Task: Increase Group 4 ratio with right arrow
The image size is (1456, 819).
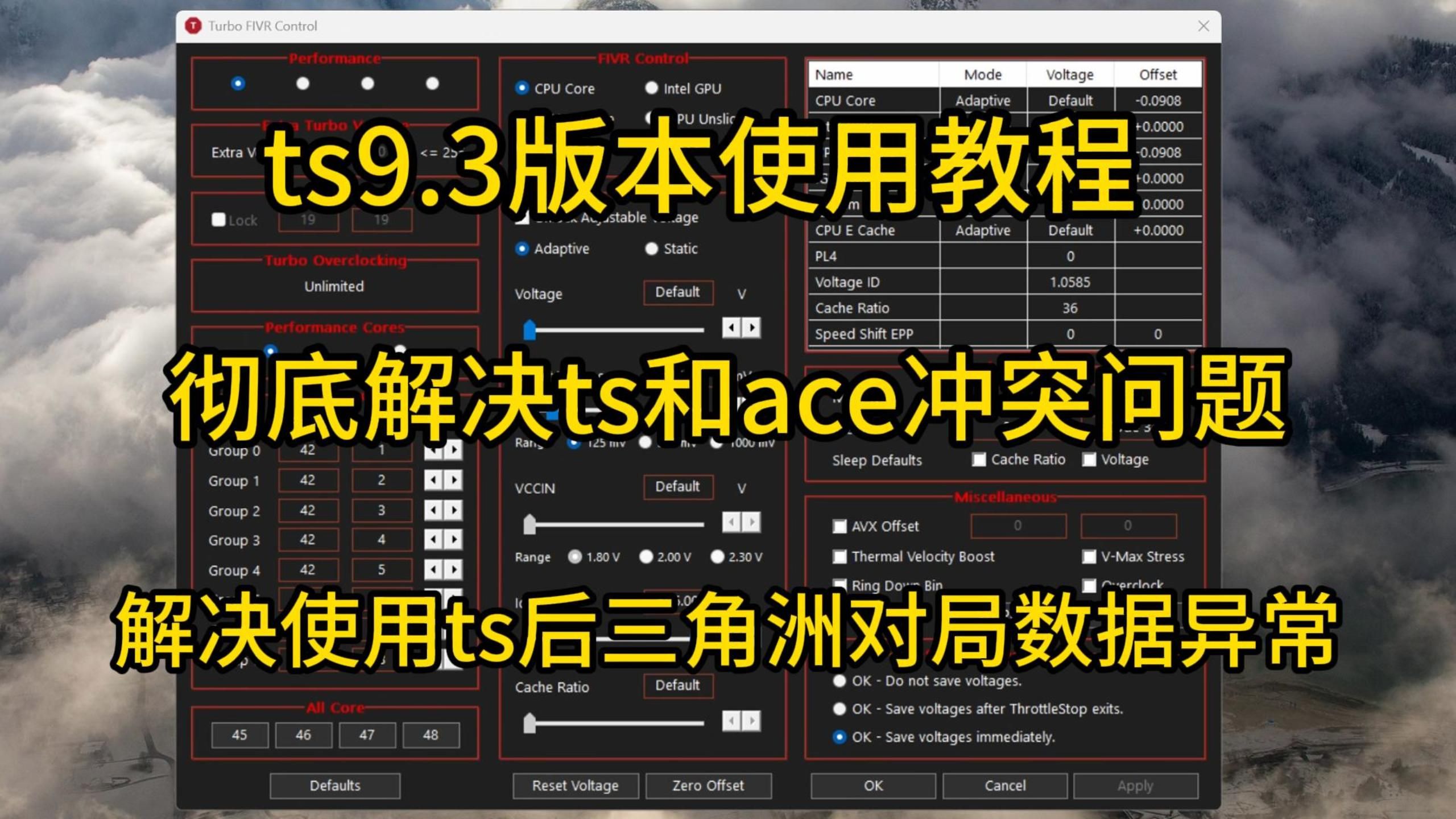Action: pyautogui.click(x=453, y=569)
